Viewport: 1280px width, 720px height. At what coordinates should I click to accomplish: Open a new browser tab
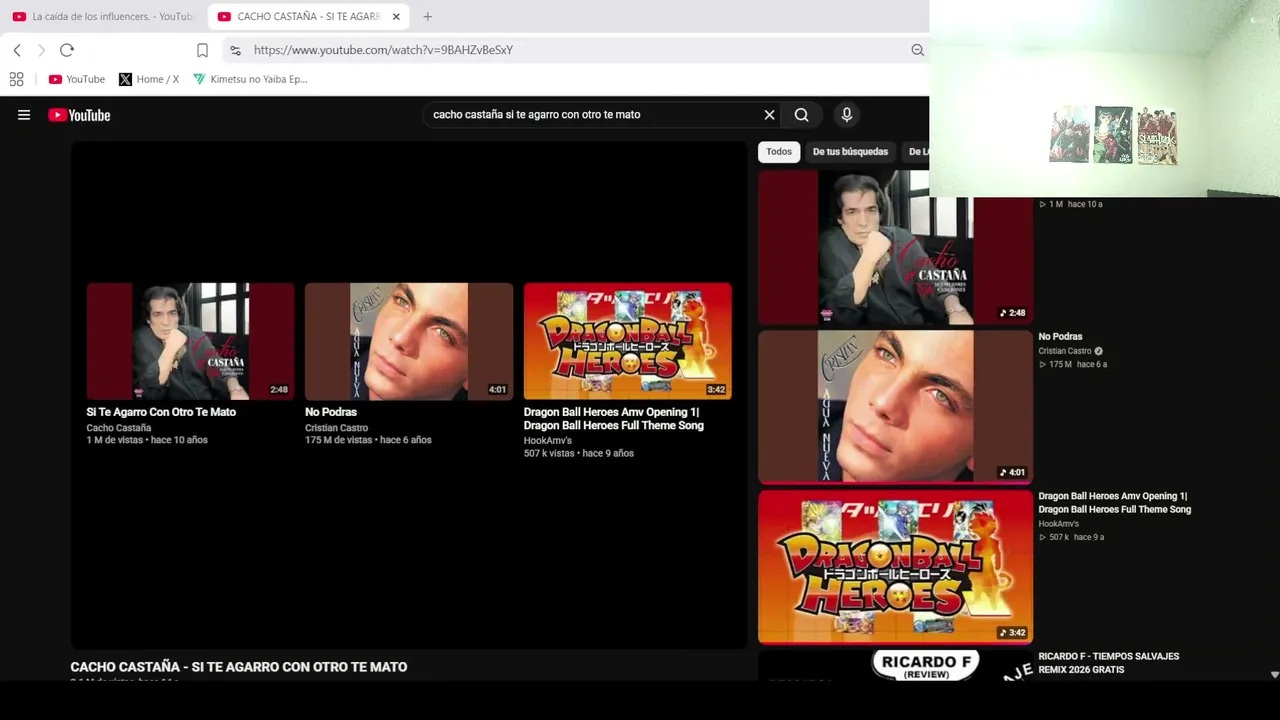click(427, 16)
